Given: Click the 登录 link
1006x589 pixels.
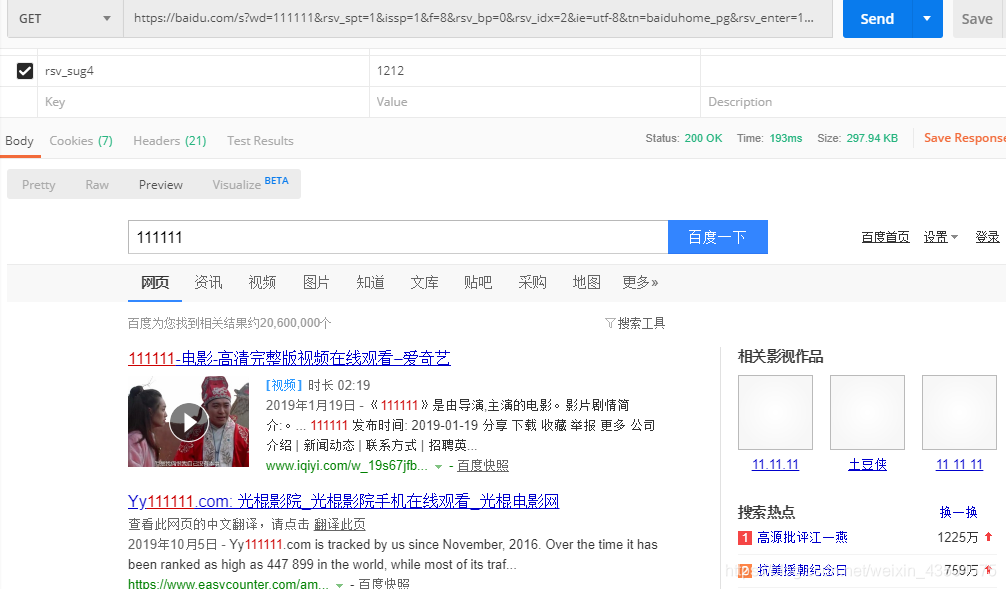Looking at the screenshot, I should tap(987, 237).
